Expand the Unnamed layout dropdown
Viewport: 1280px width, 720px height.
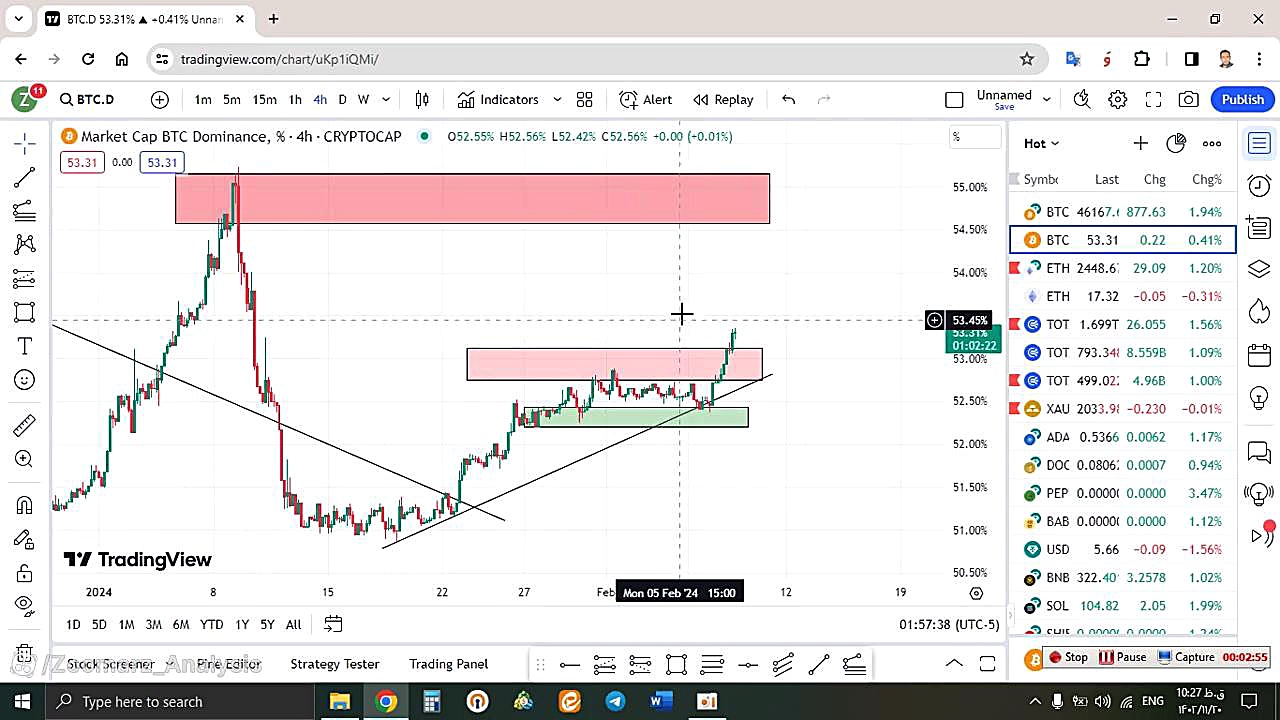[x=1047, y=99]
